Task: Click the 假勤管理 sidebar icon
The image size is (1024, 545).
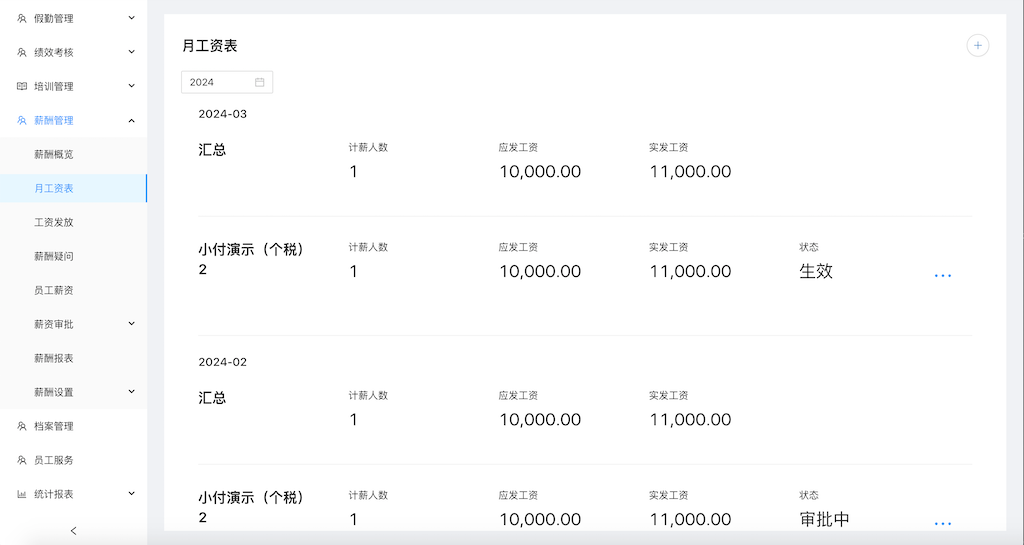Action: (x=22, y=18)
